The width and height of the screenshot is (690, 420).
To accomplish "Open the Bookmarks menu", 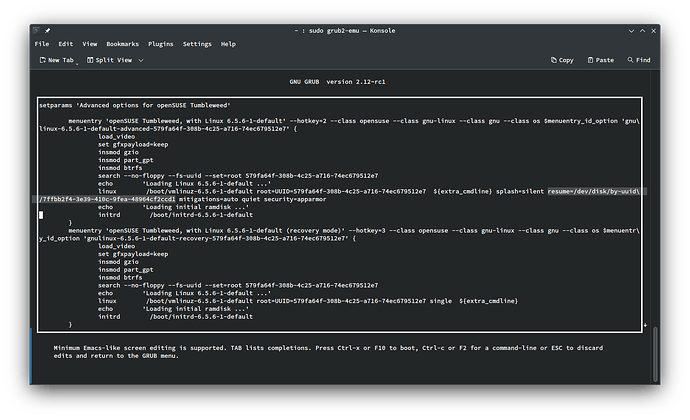I will (x=122, y=44).
